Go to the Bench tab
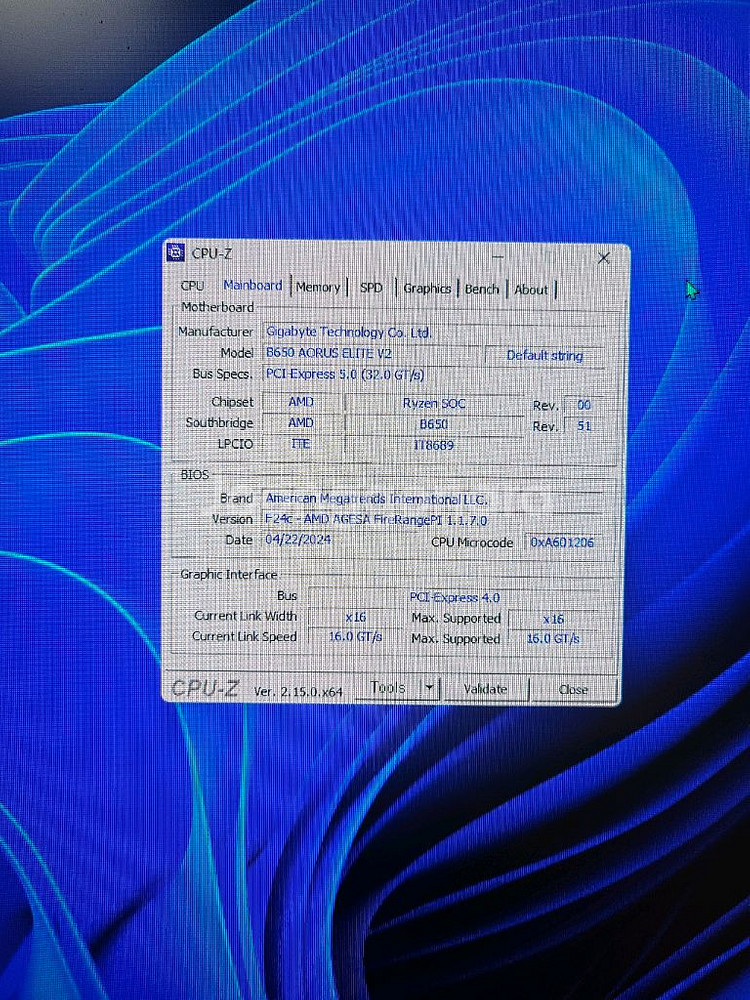This screenshot has height=1000, width=750. point(482,289)
